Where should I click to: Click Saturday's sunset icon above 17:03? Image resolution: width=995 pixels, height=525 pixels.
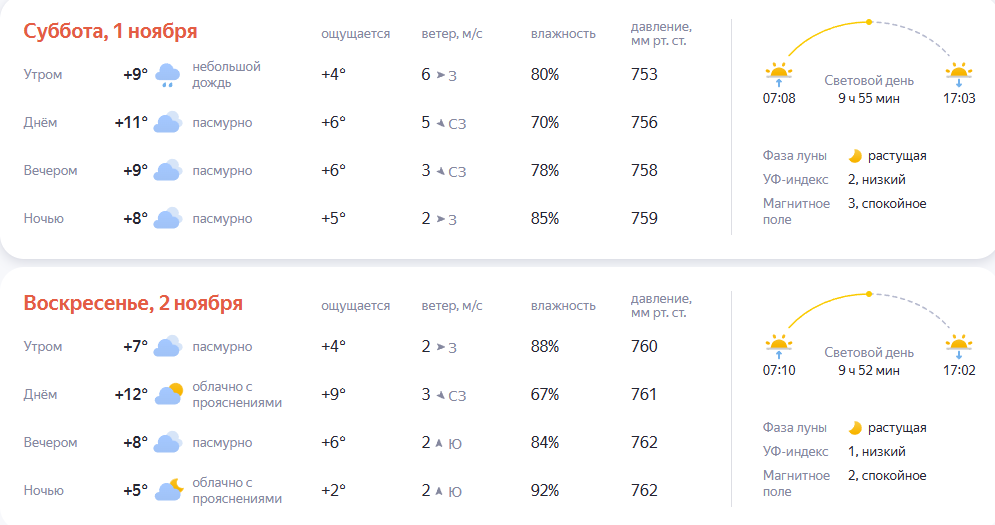(959, 75)
